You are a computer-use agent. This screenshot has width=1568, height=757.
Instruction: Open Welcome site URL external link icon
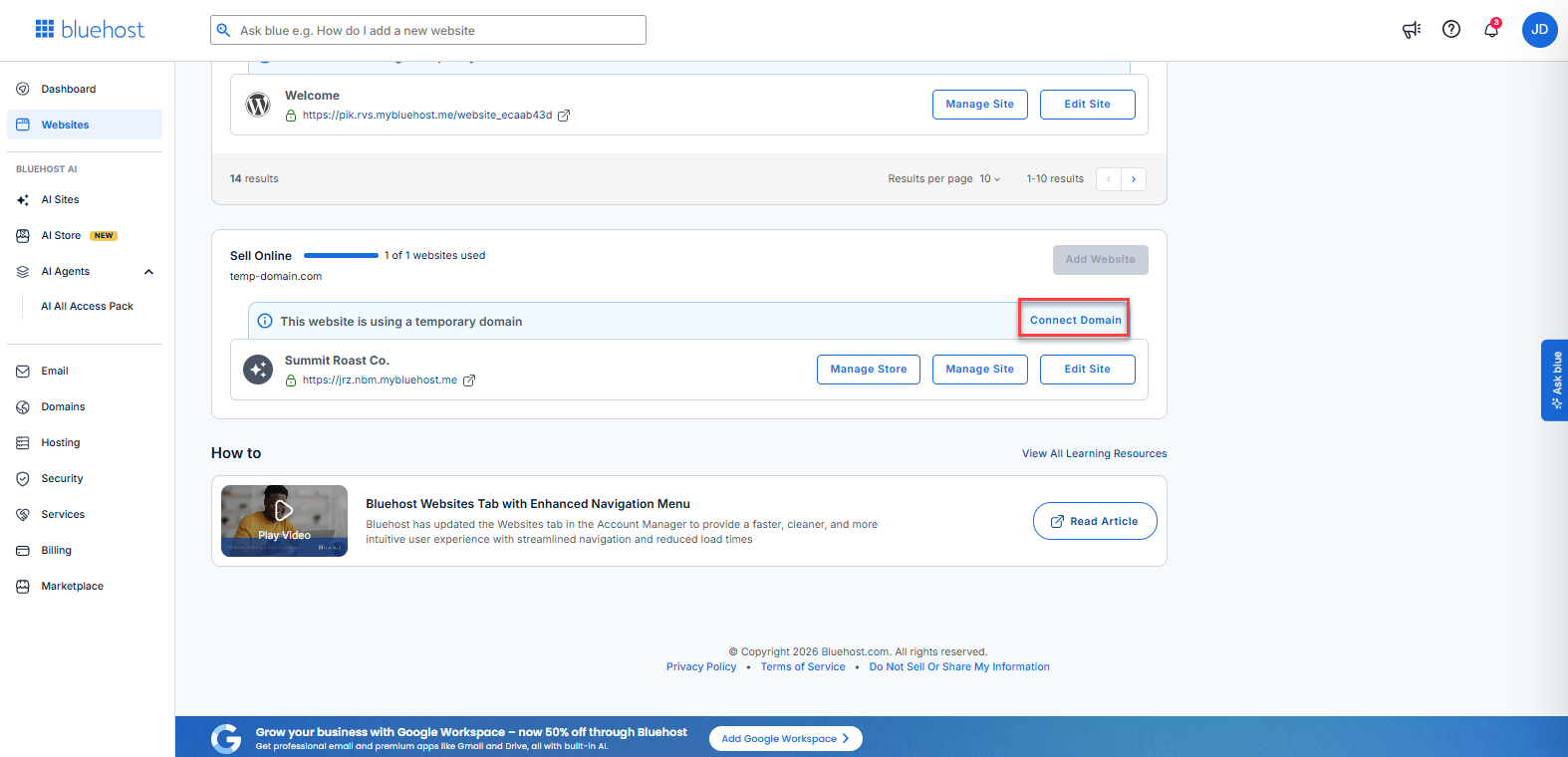(x=564, y=116)
